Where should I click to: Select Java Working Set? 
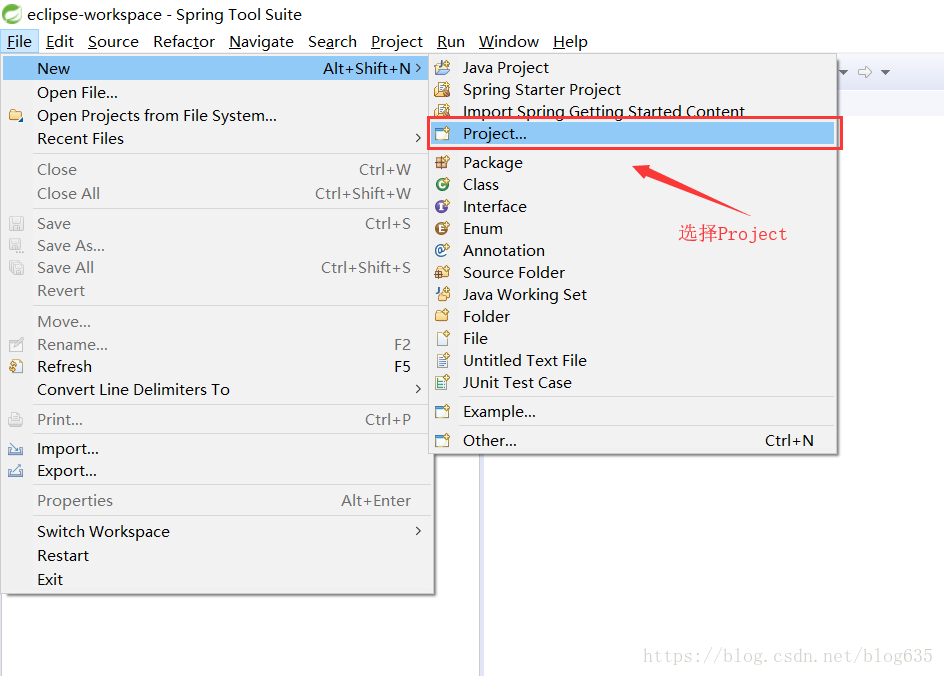(633, 294)
